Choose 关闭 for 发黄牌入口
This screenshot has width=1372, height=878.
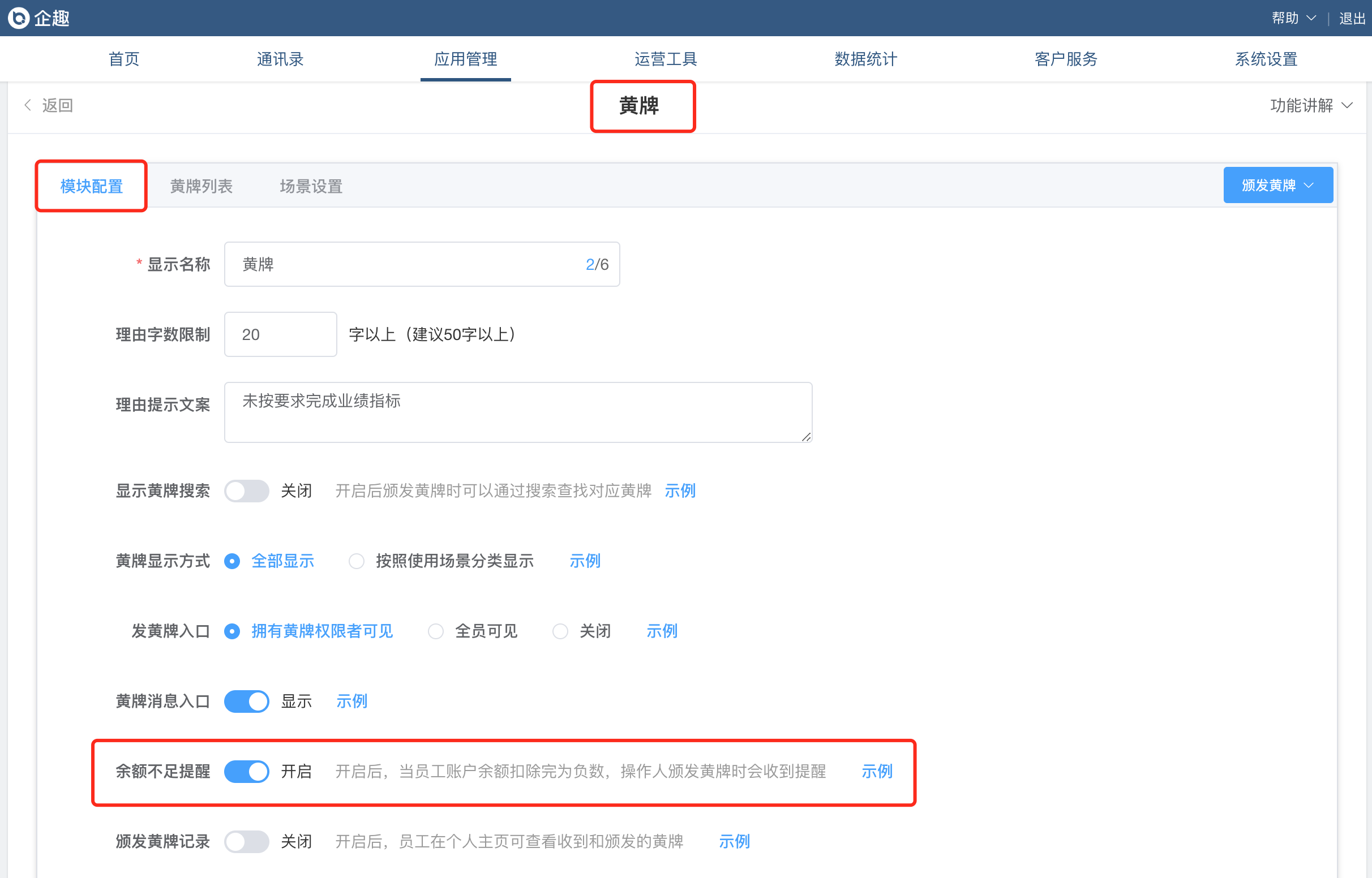(560, 631)
